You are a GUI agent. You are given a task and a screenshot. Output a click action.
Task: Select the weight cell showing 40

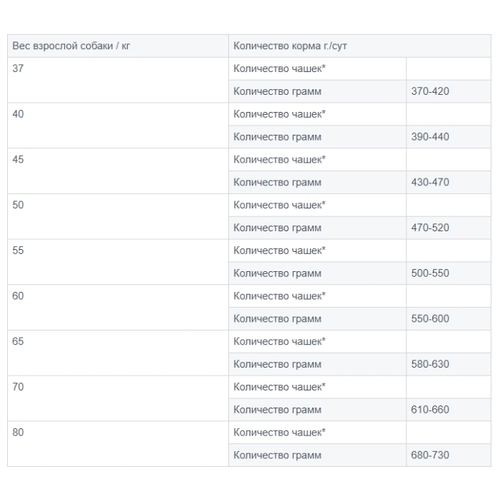pyautogui.click(x=118, y=126)
